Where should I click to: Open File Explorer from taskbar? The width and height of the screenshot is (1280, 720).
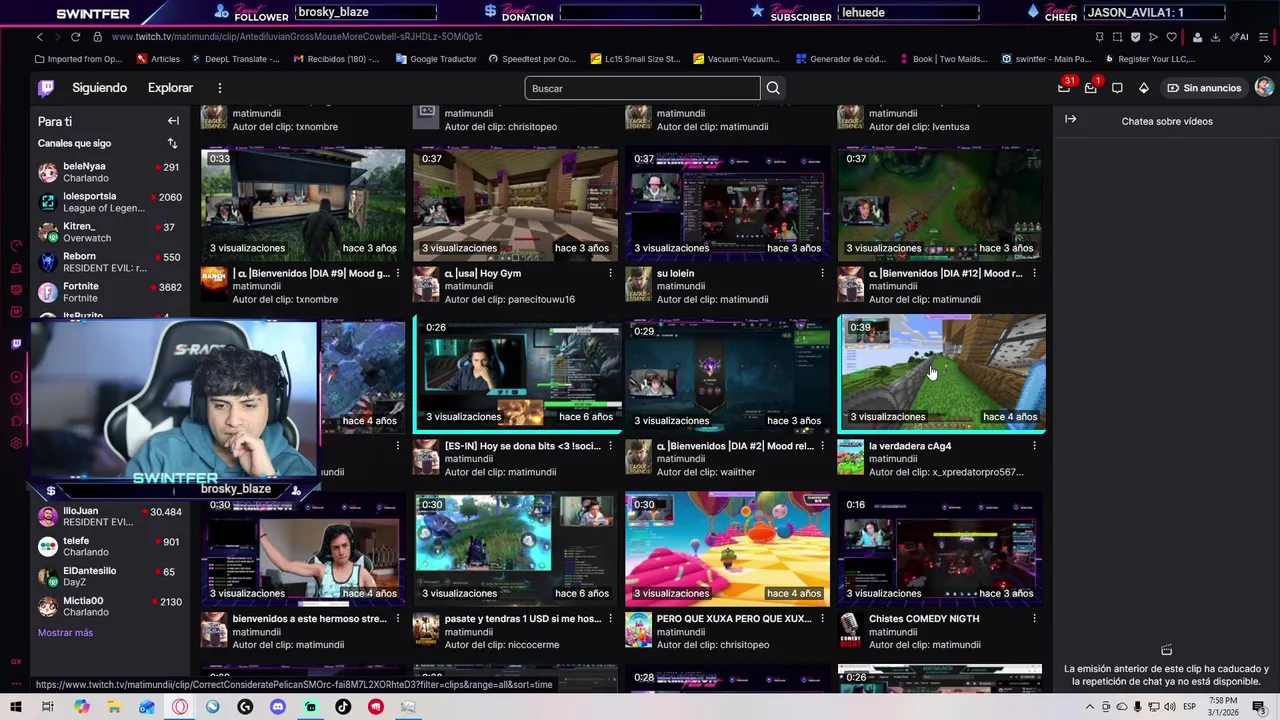pyautogui.click(x=114, y=707)
